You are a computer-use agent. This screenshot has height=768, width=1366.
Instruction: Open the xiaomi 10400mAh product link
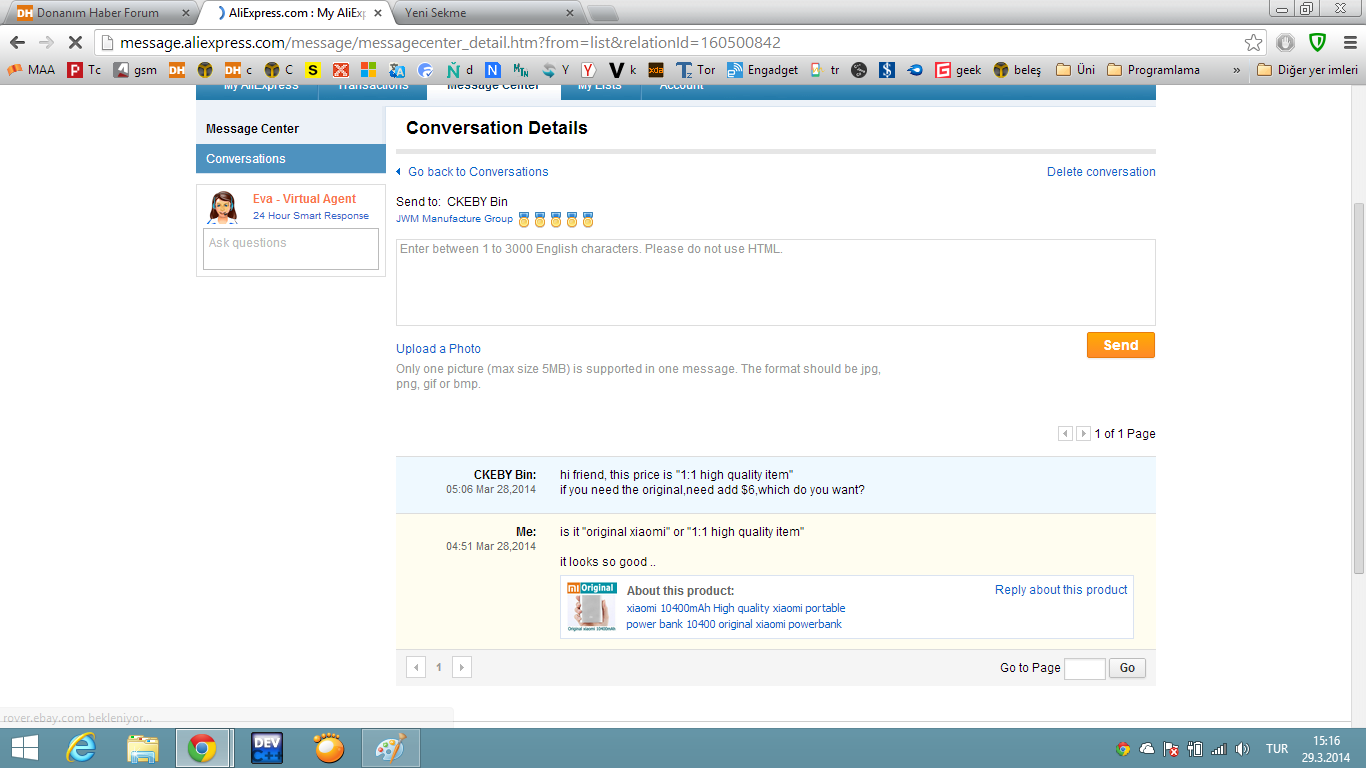point(736,616)
